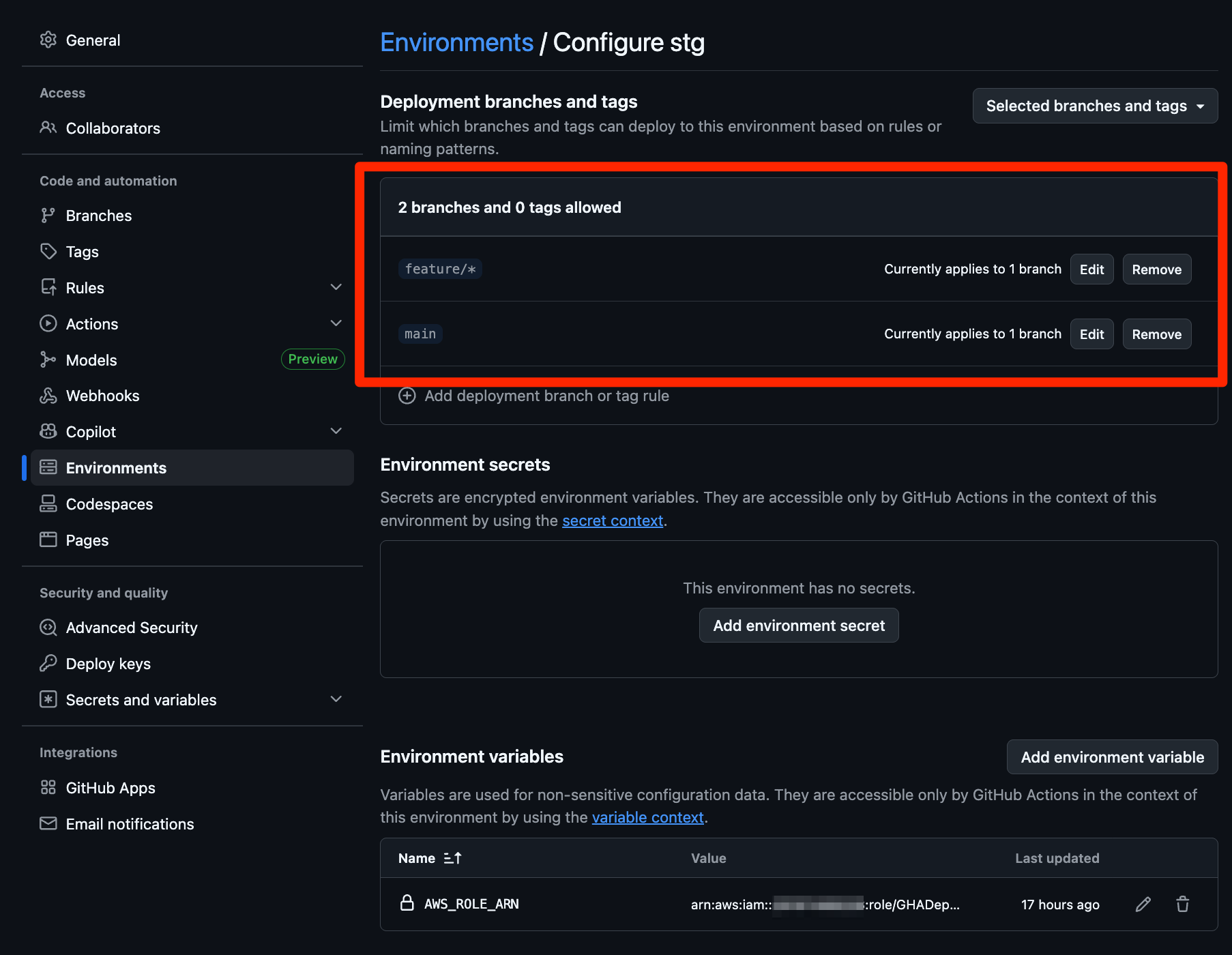The image size is (1232, 955).
Task: Click the Deploy keys key icon
Action: 48,663
